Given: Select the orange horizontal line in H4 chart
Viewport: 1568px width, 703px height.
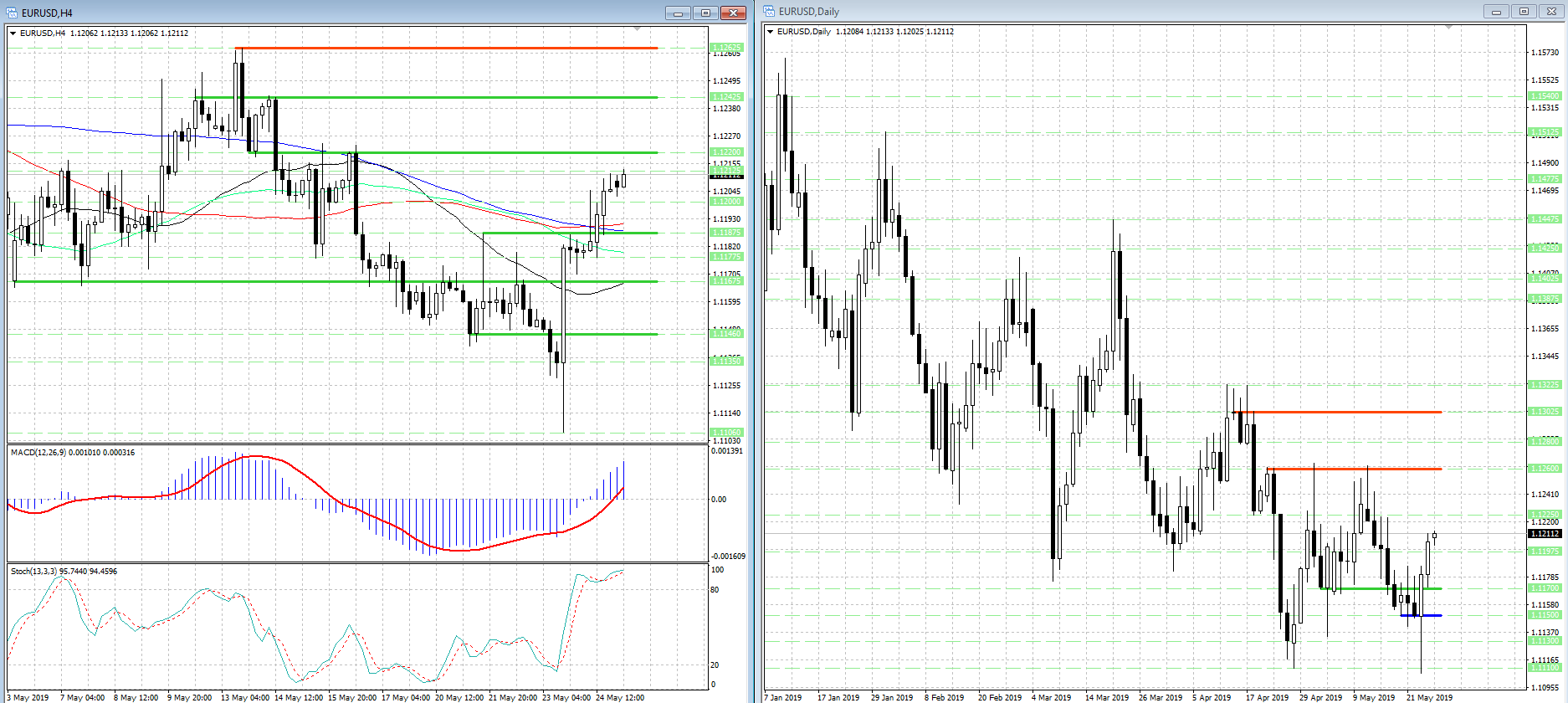Looking at the screenshot, I should coord(446,49).
